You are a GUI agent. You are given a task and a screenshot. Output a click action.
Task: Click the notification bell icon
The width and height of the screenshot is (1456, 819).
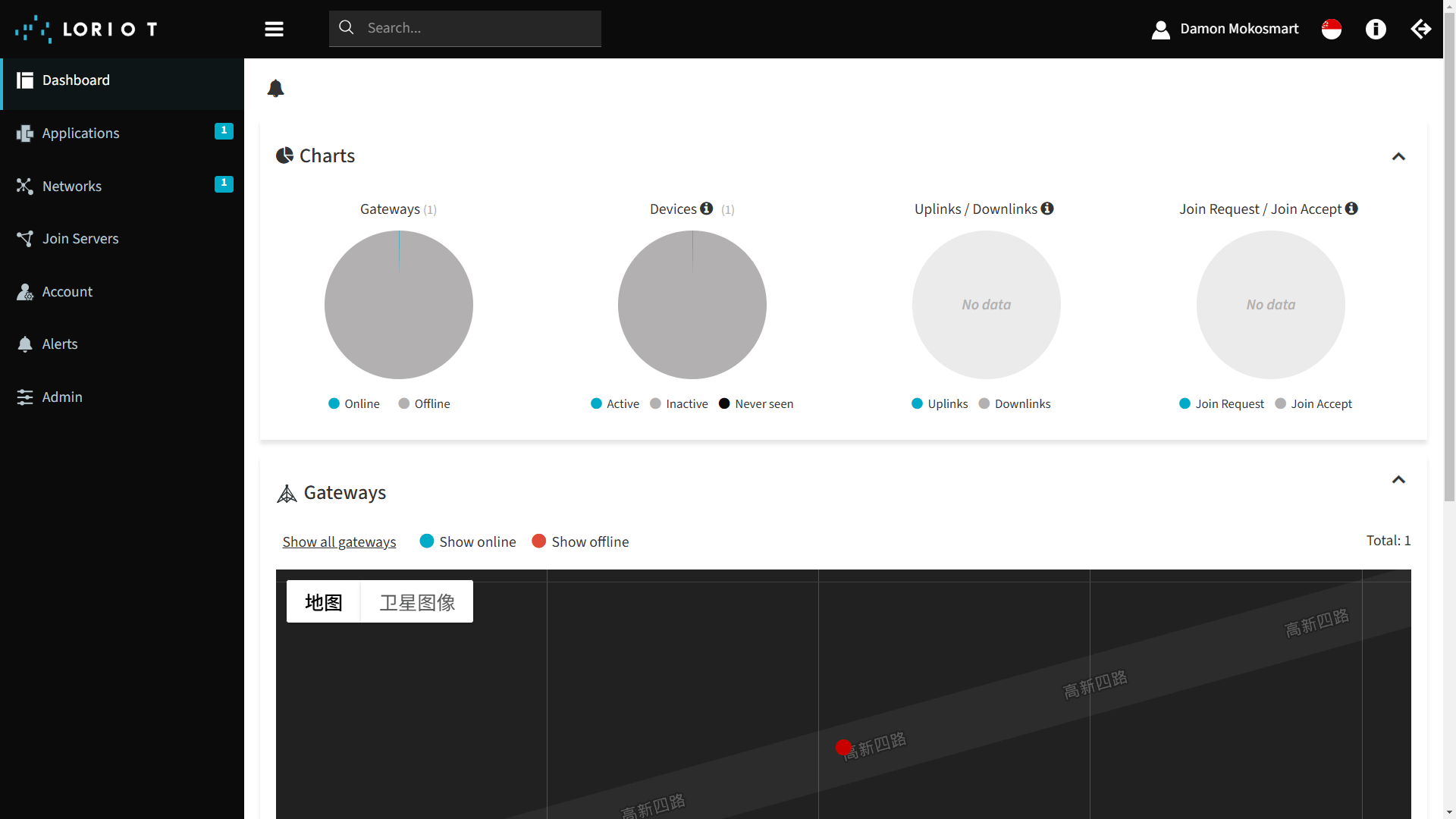pyautogui.click(x=275, y=89)
